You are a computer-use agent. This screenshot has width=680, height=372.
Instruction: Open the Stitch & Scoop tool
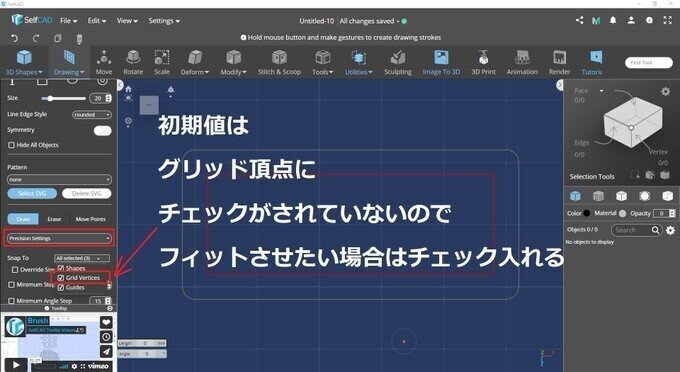click(279, 62)
